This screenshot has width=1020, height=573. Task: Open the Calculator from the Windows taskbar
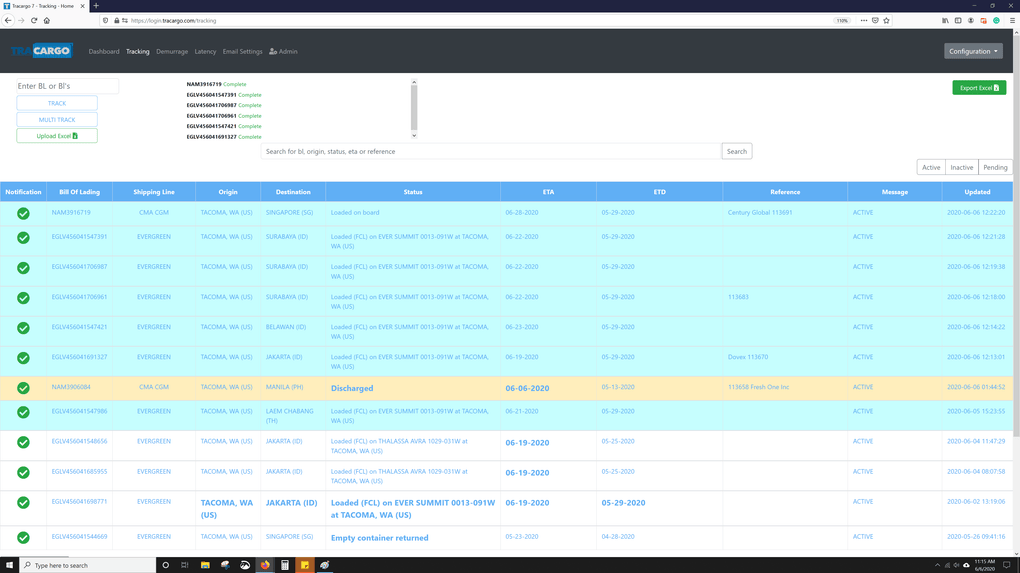(x=285, y=565)
